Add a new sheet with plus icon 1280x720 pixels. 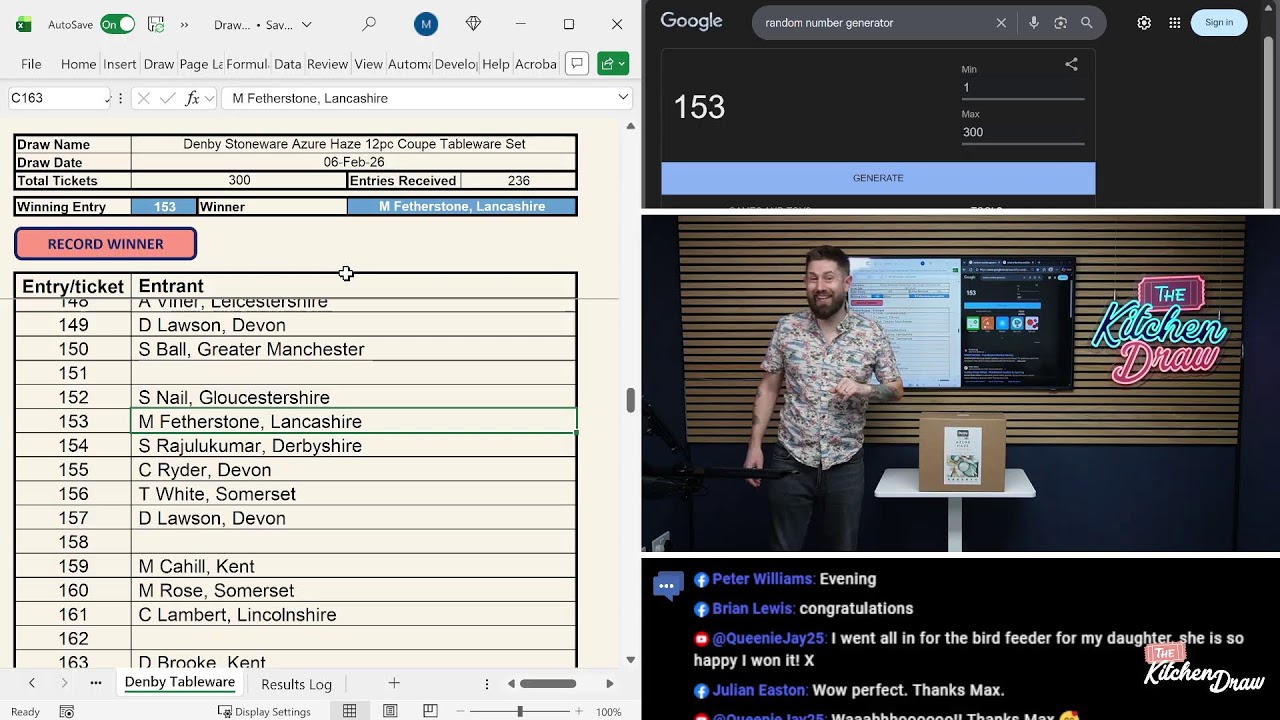pyautogui.click(x=394, y=683)
